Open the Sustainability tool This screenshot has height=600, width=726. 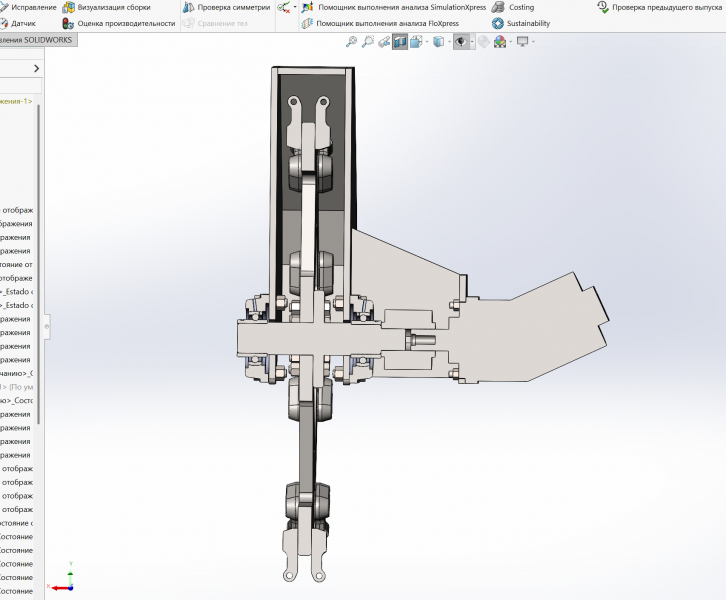[x=521, y=23]
